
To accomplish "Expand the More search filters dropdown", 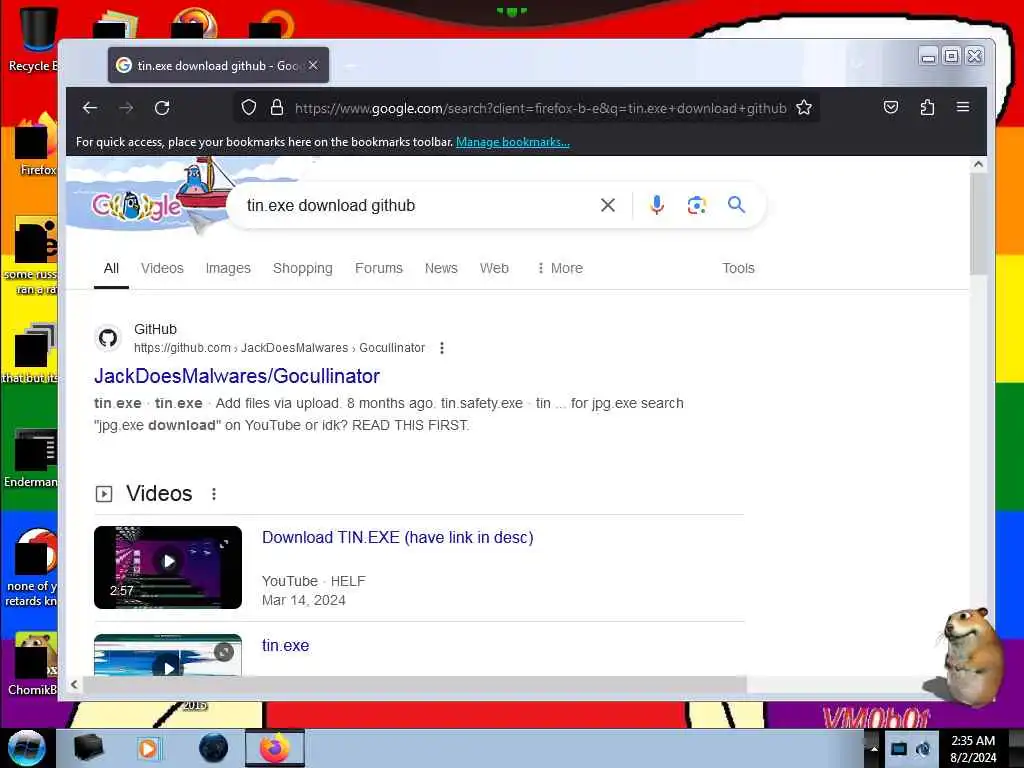I will [560, 268].
